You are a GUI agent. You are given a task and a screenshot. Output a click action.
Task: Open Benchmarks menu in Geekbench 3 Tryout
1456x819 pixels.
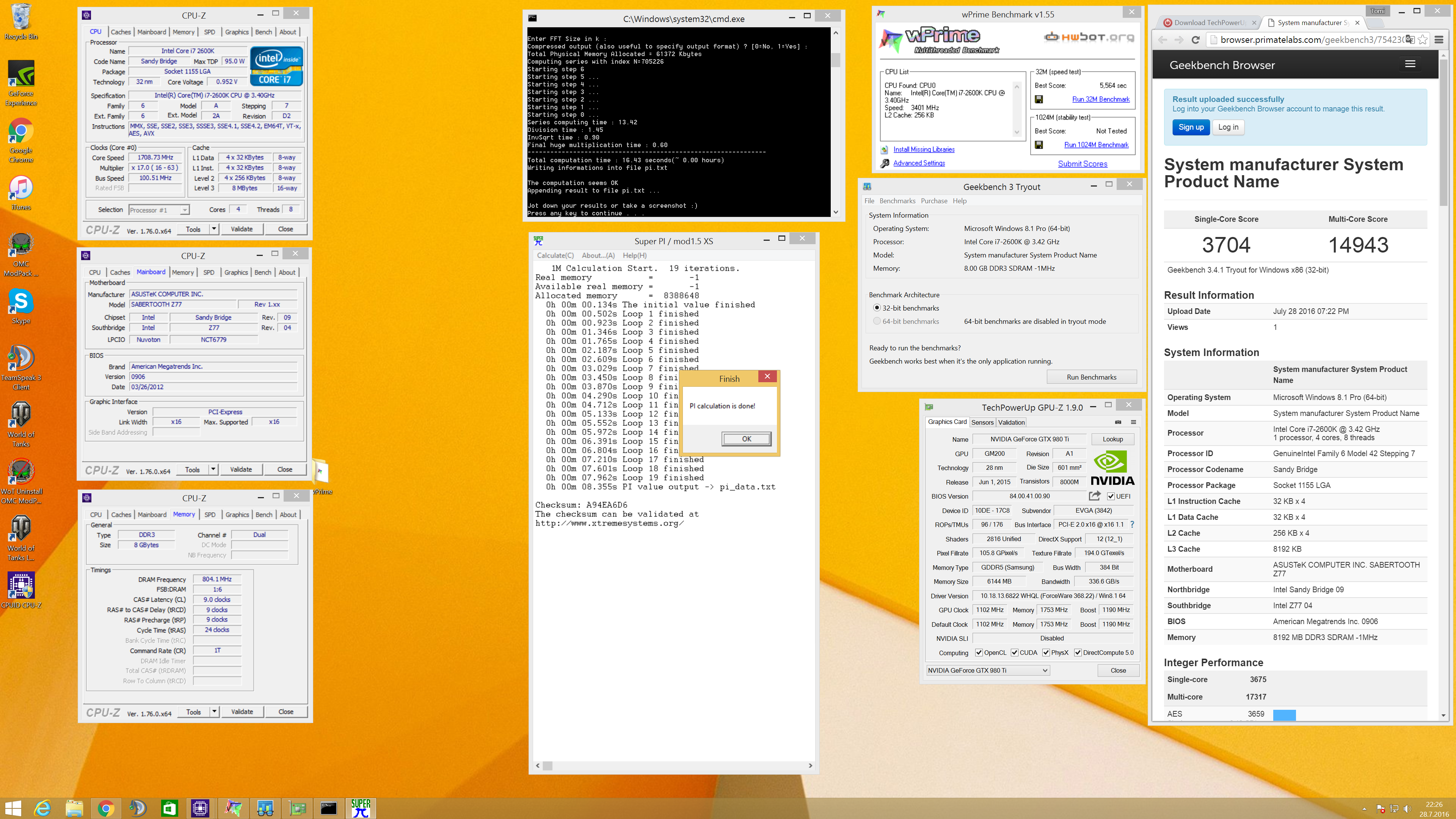pyautogui.click(x=897, y=201)
